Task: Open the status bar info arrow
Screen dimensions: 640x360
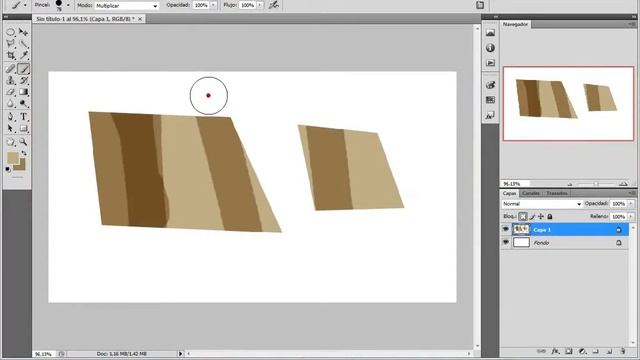Action: (180, 354)
